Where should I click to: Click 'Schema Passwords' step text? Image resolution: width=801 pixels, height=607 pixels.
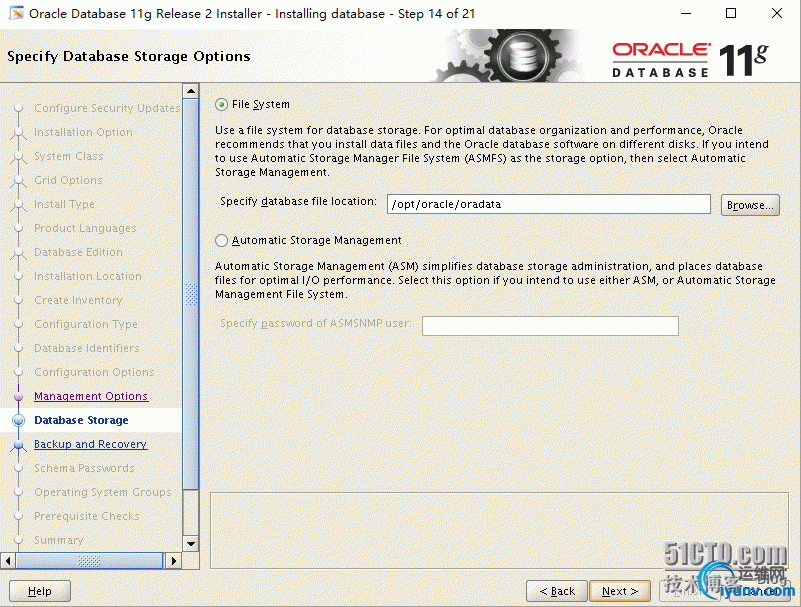(84, 468)
